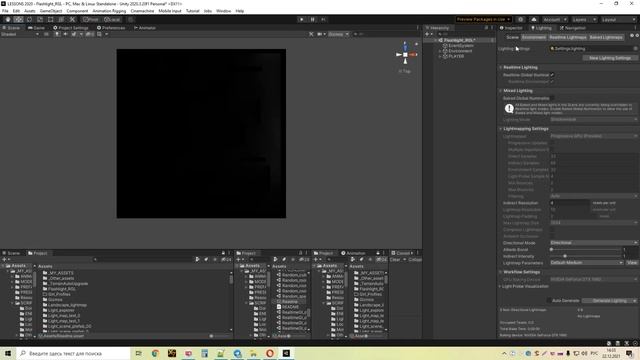
Task: Toggle Scene lighting bulb icon
Action: (x=57, y=34)
